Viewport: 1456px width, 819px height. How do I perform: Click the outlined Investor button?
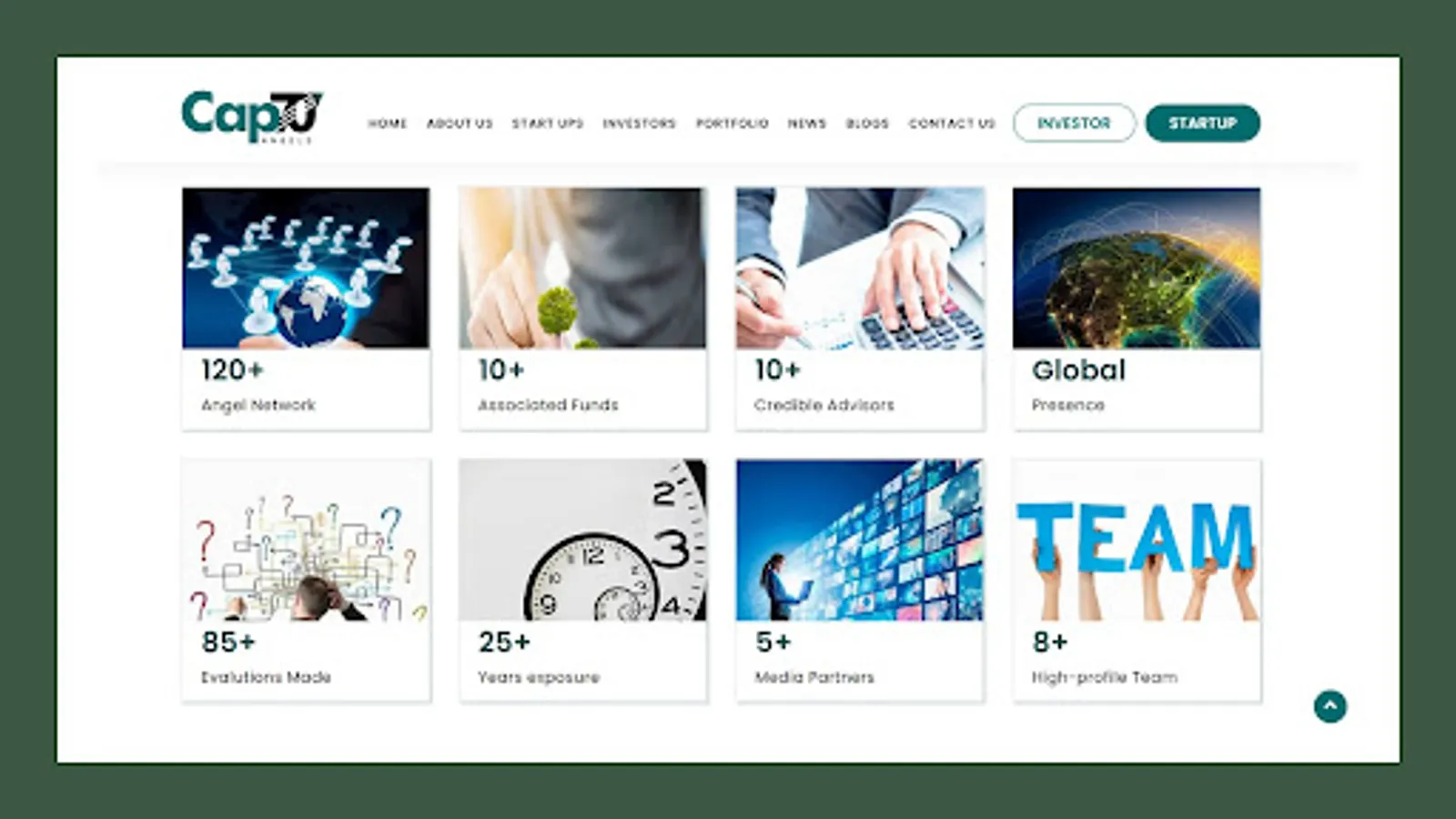[1074, 123]
